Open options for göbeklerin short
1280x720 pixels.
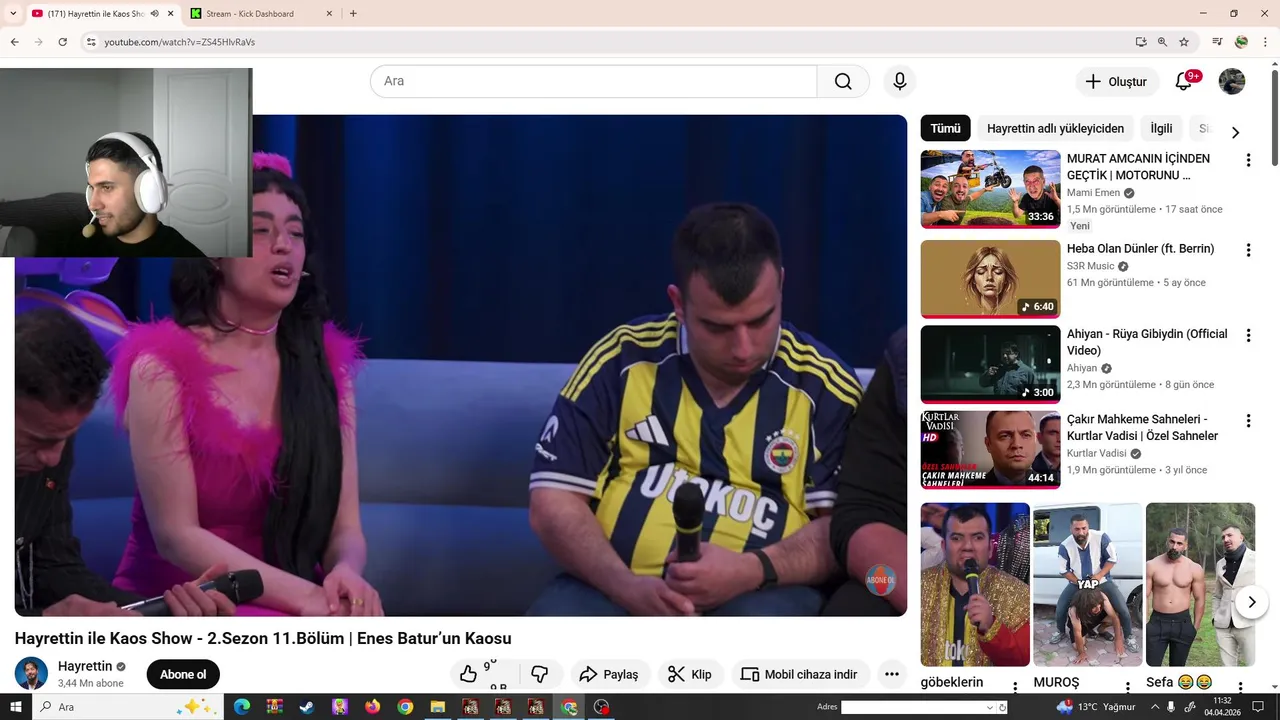coord(1015,687)
